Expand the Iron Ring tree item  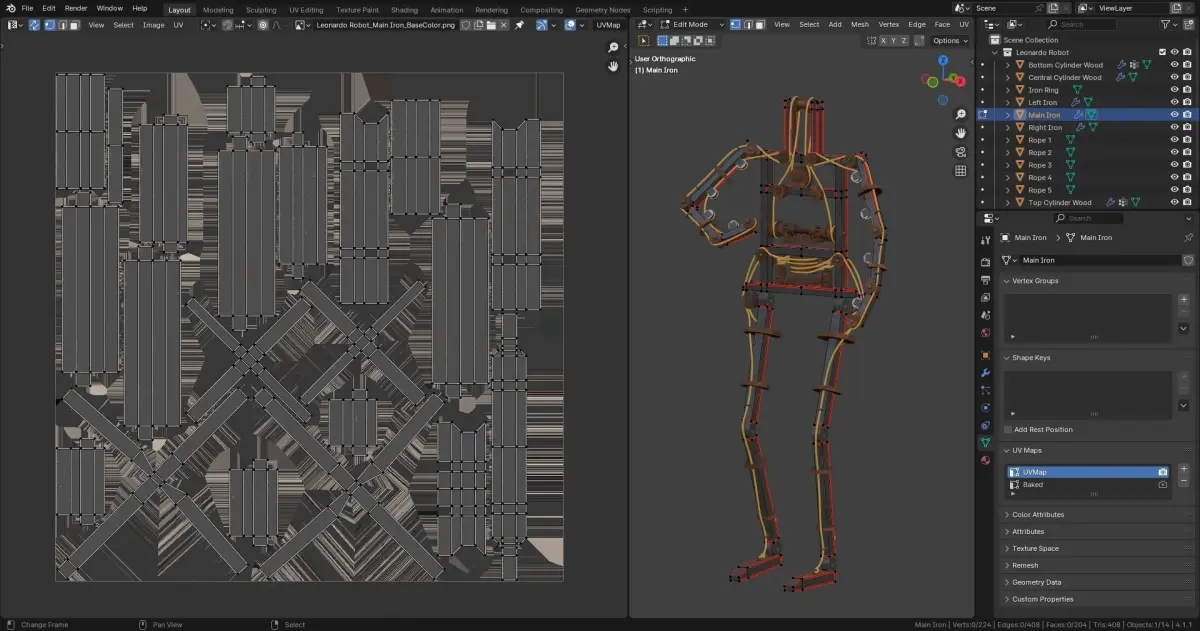pos(1008,90)
